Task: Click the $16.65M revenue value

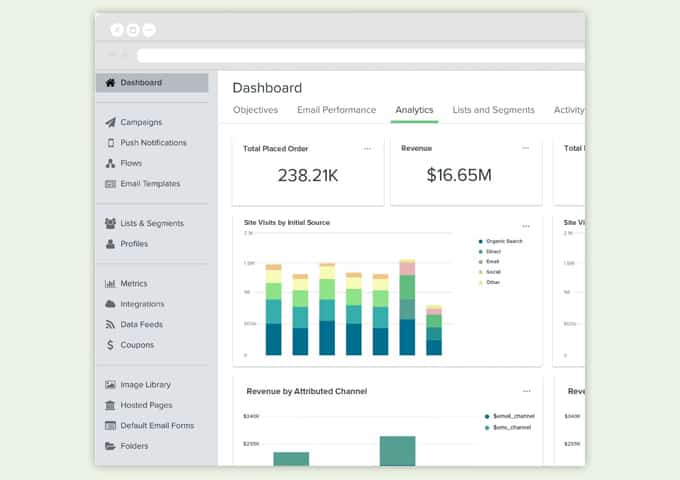Action: pos(459,175)
